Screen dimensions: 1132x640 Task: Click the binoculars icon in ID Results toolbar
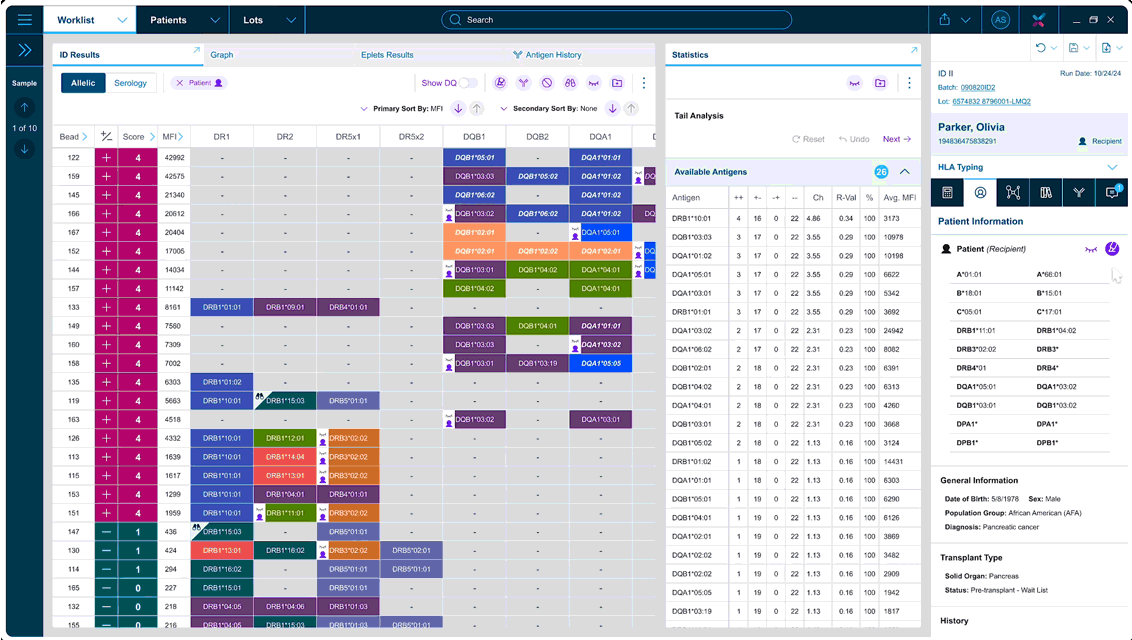tap(570, 83)
